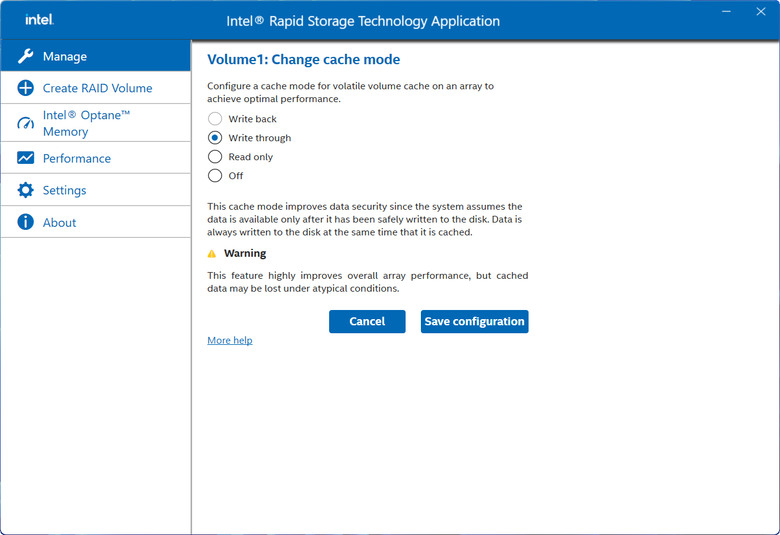Select the Read only radio button
The image size is (780, 535).
215,156
